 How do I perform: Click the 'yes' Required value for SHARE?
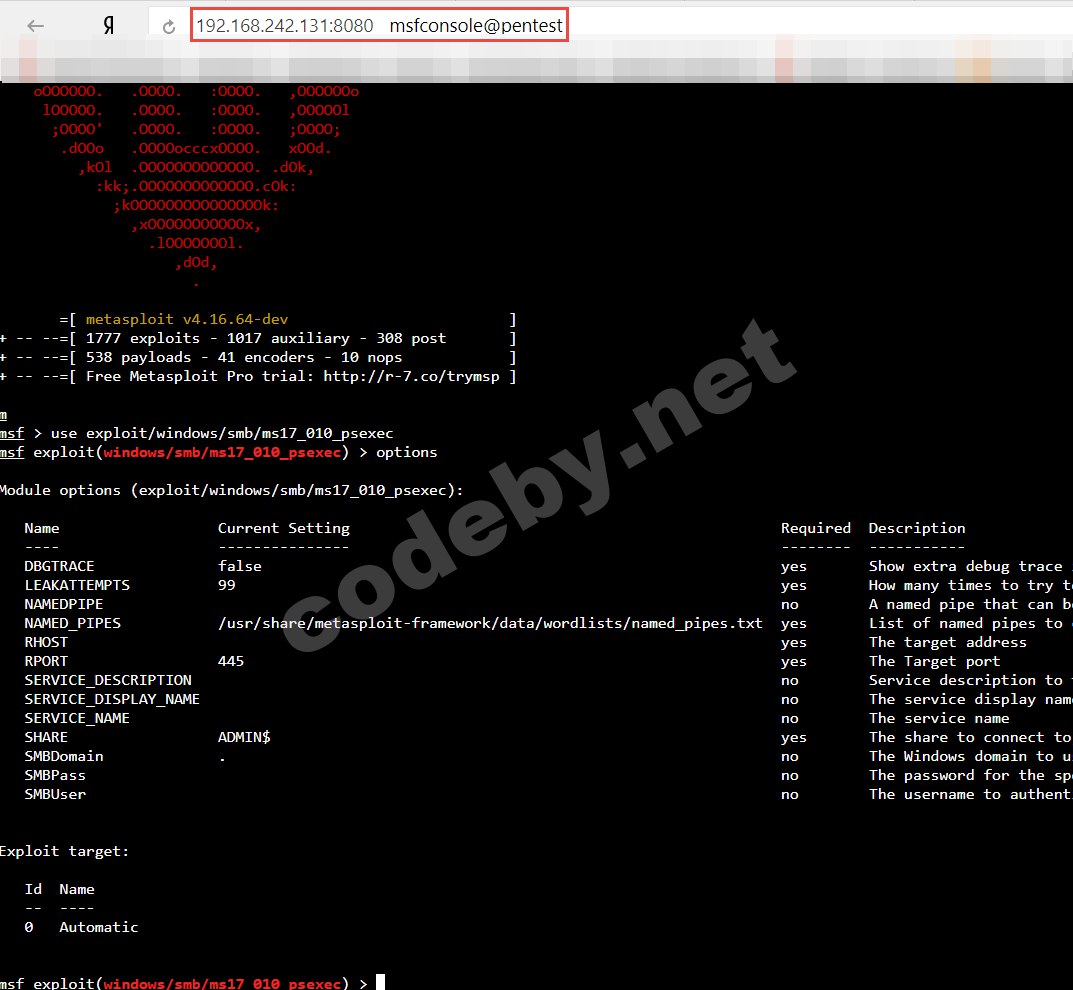(x=794, y=738)
